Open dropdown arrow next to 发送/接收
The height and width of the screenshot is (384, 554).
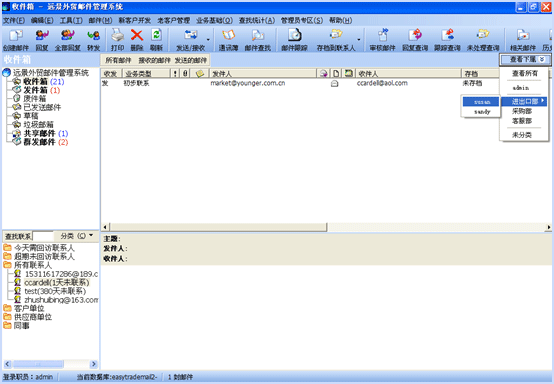pyautogui.click(x=208, y=40)
